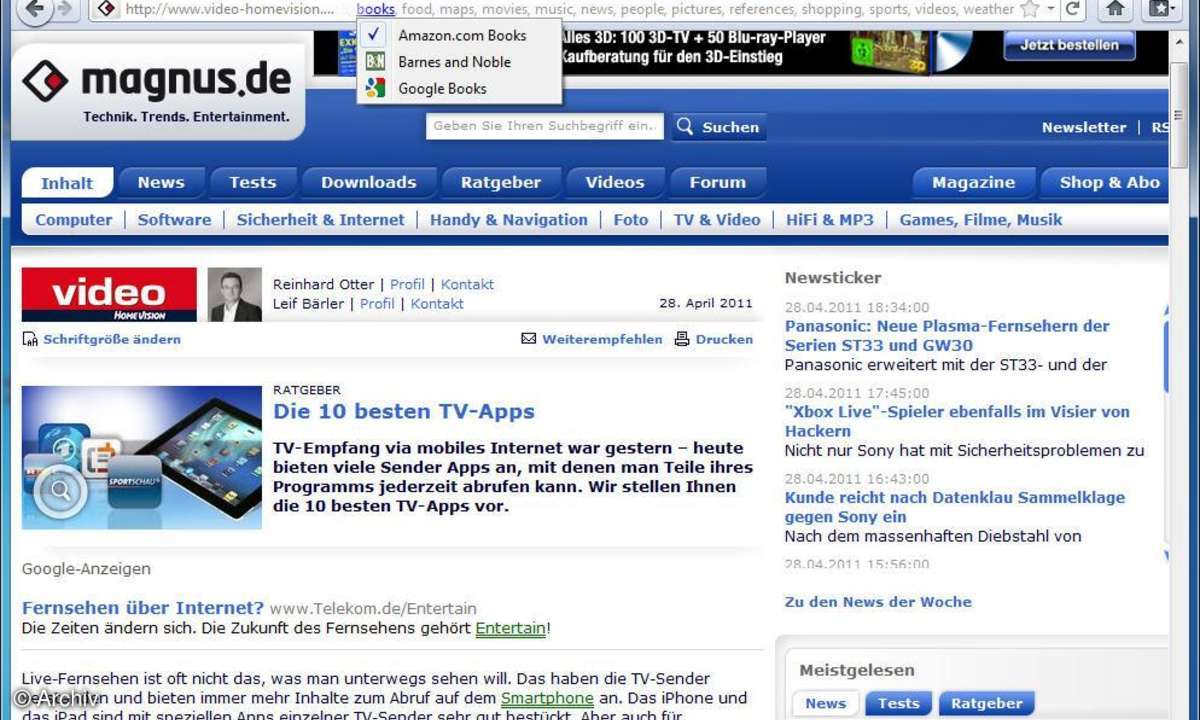Click the 'music' category in address bar

tap(554, 9)
